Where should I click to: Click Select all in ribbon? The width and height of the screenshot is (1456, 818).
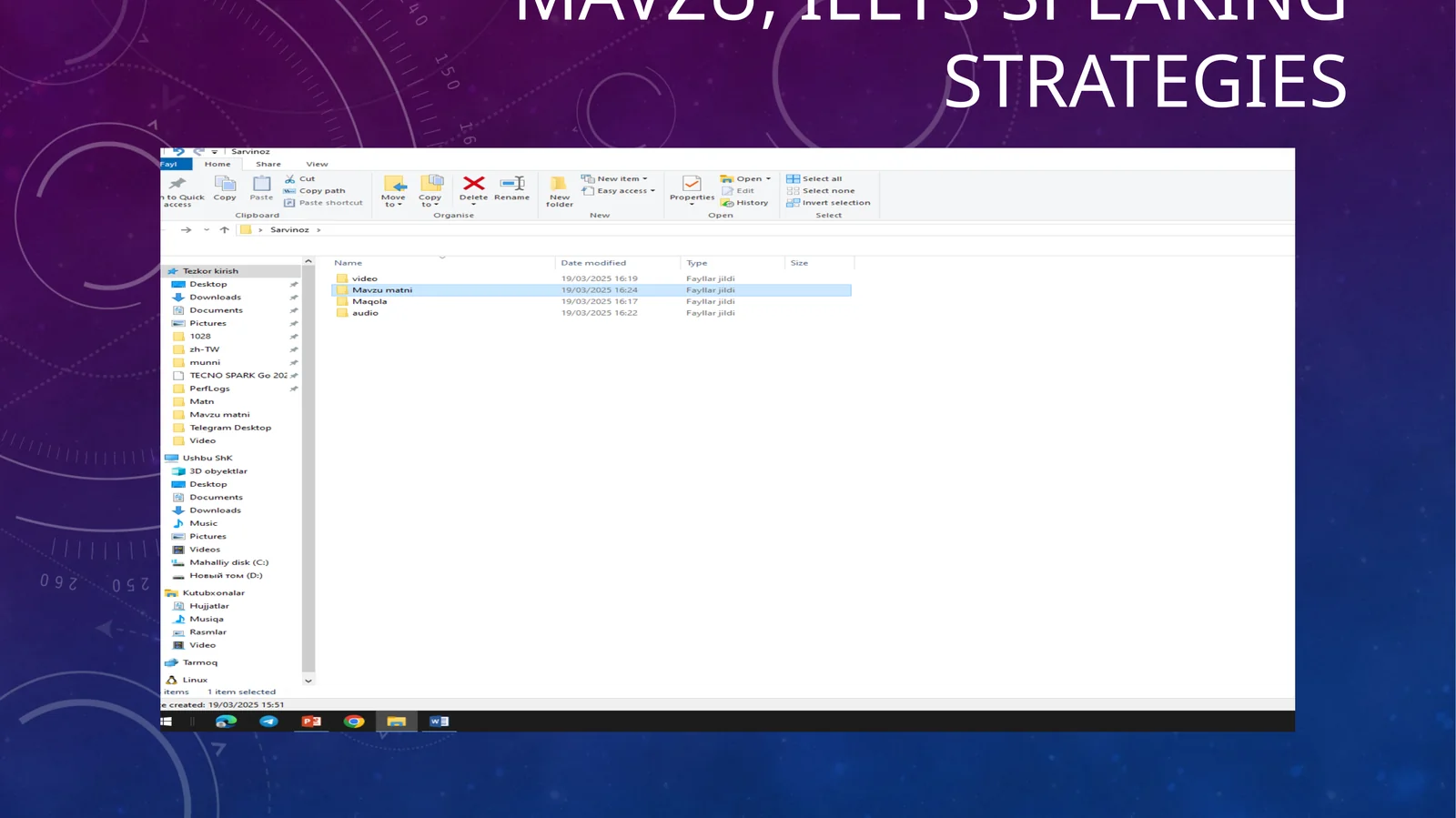click(x=821, y=179)
